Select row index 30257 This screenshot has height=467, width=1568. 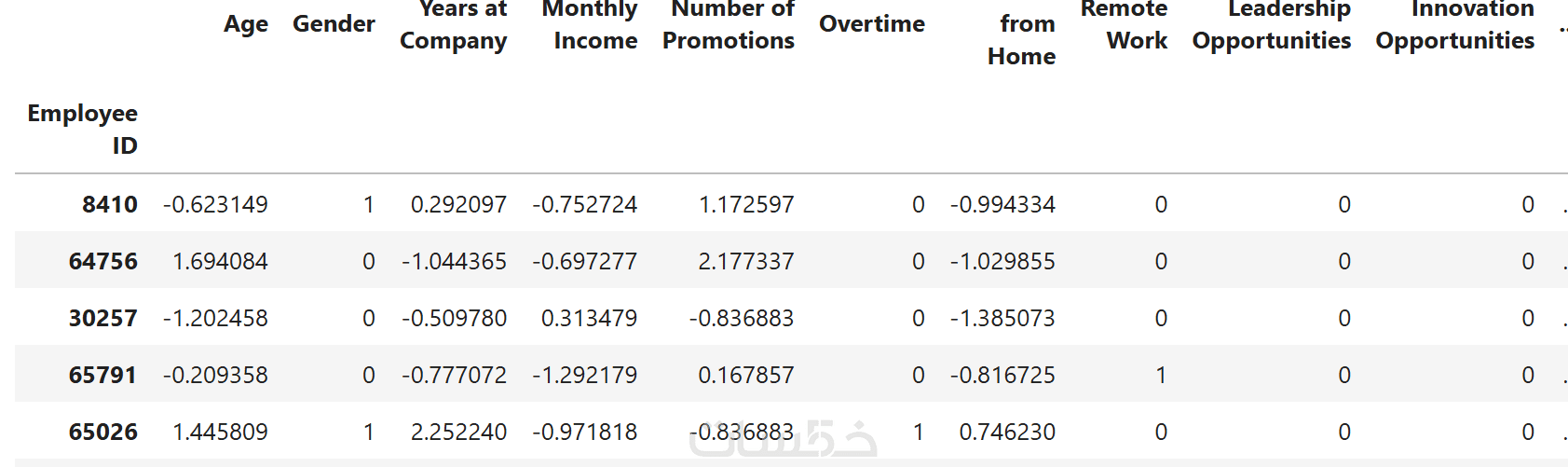click(103, 319)
